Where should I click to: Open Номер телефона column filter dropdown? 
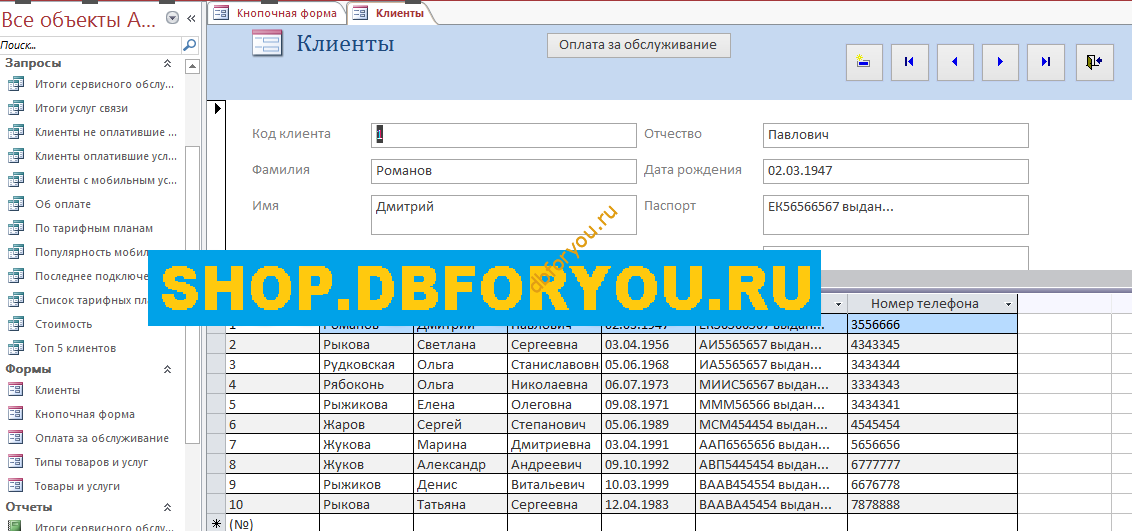(x=1009, y=304)
